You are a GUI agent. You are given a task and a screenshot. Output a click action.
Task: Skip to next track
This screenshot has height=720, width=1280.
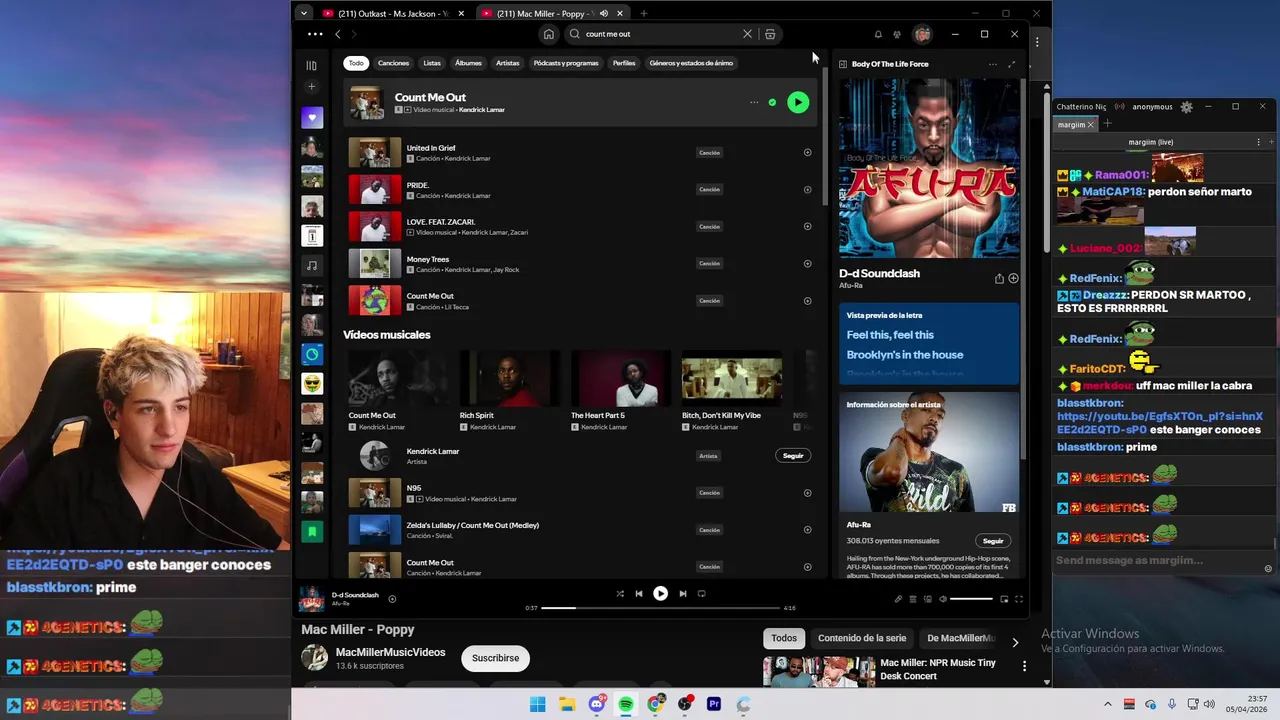[x=683, y=594]
